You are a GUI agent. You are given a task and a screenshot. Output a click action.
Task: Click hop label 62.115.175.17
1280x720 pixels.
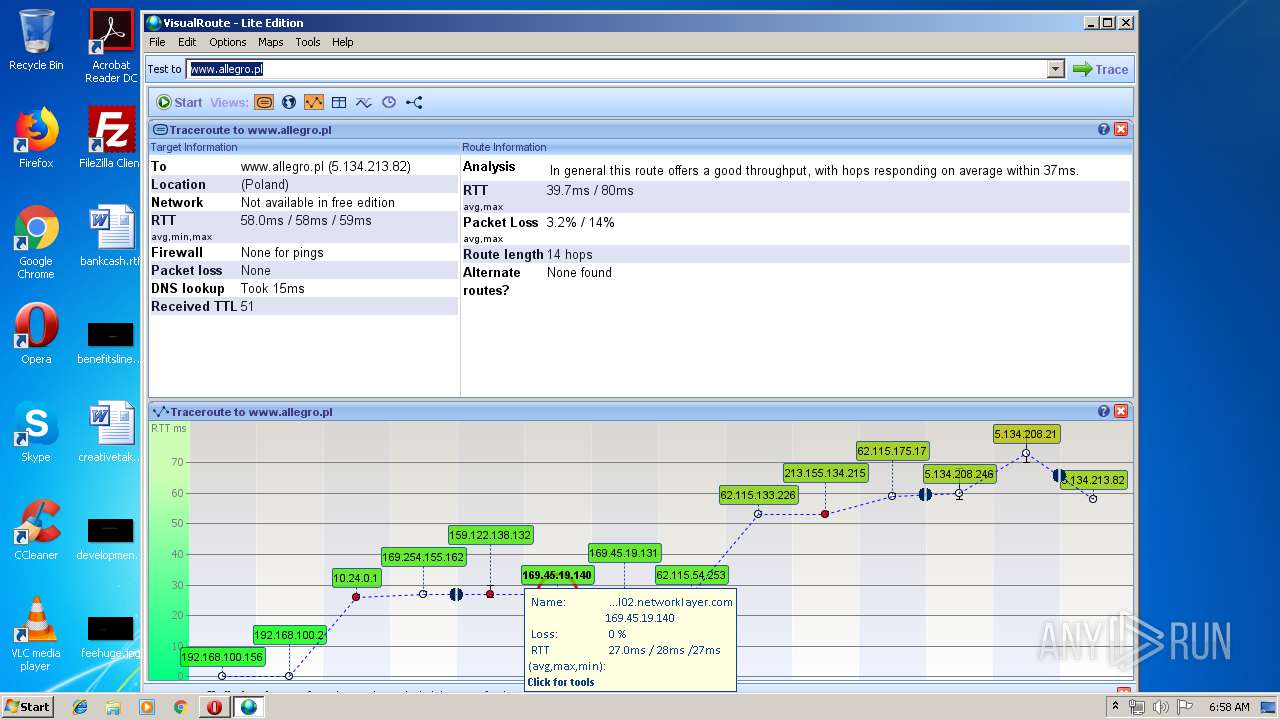coord(892,451)
